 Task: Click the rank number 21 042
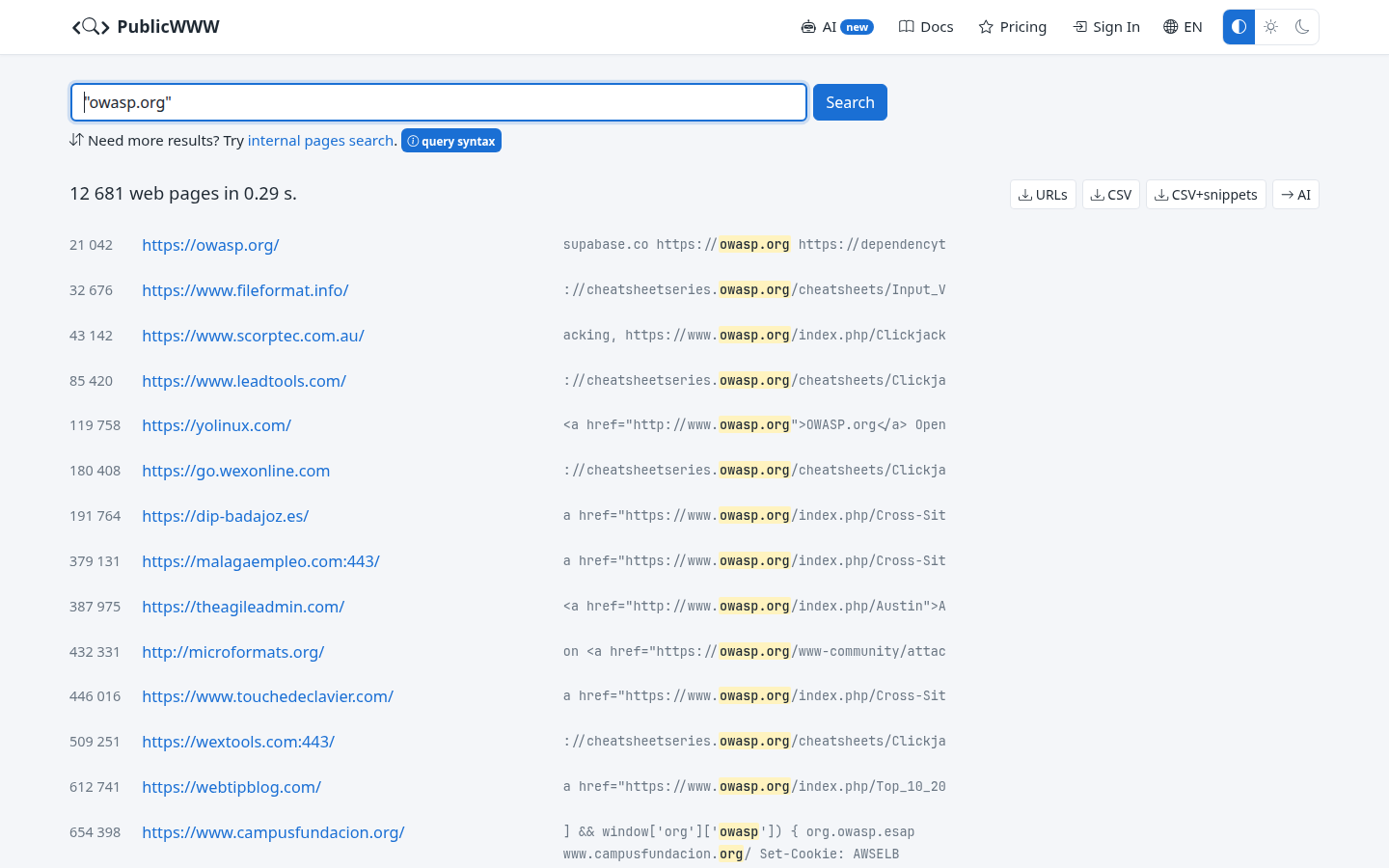[91, 245]
